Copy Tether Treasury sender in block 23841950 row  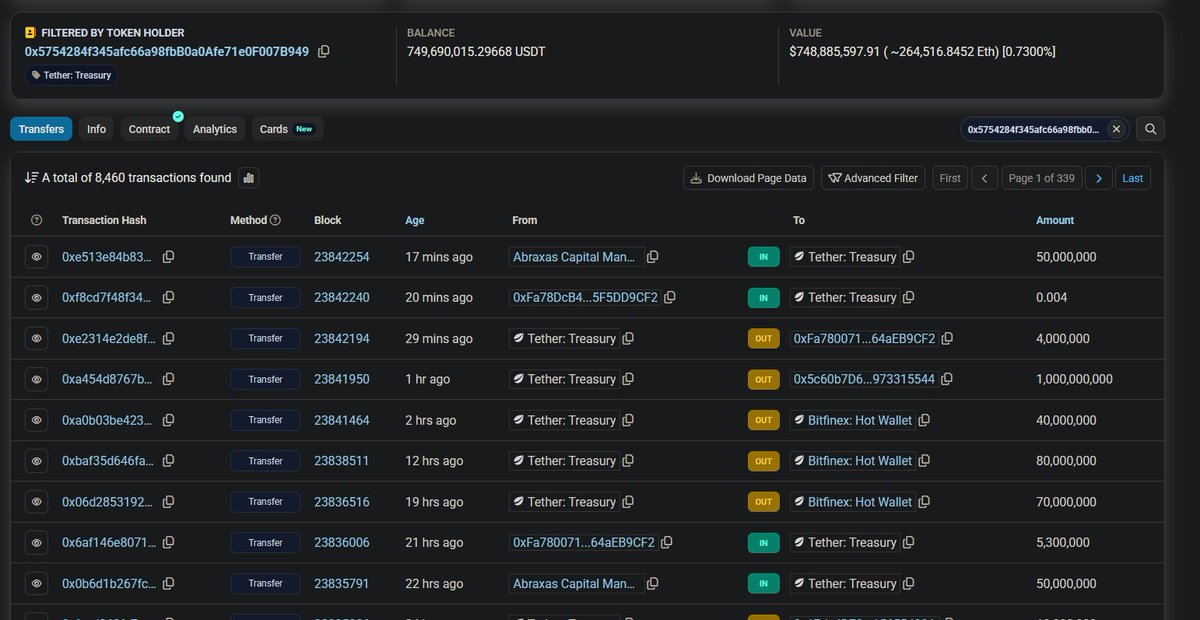[x=628, y=380]
